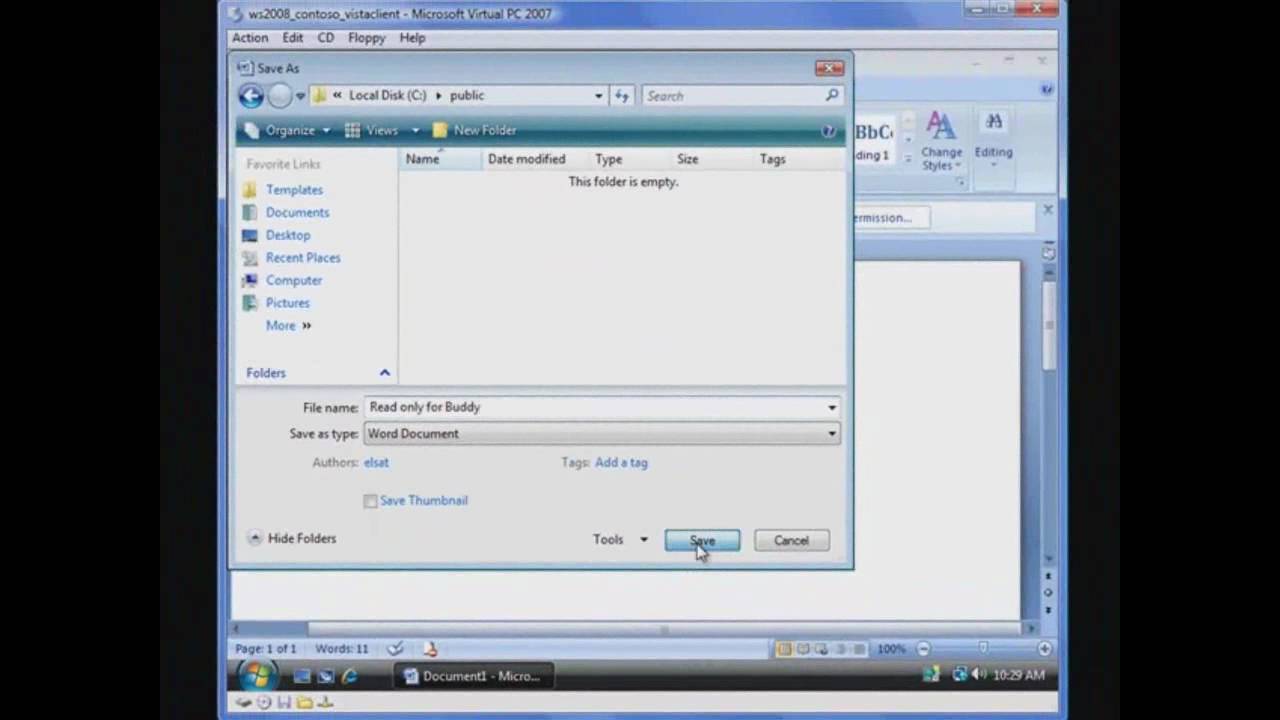Viewport: 1280px width, 720px height.
Task: Open Virtual PC Floppy menu
Action: [366, 38]
